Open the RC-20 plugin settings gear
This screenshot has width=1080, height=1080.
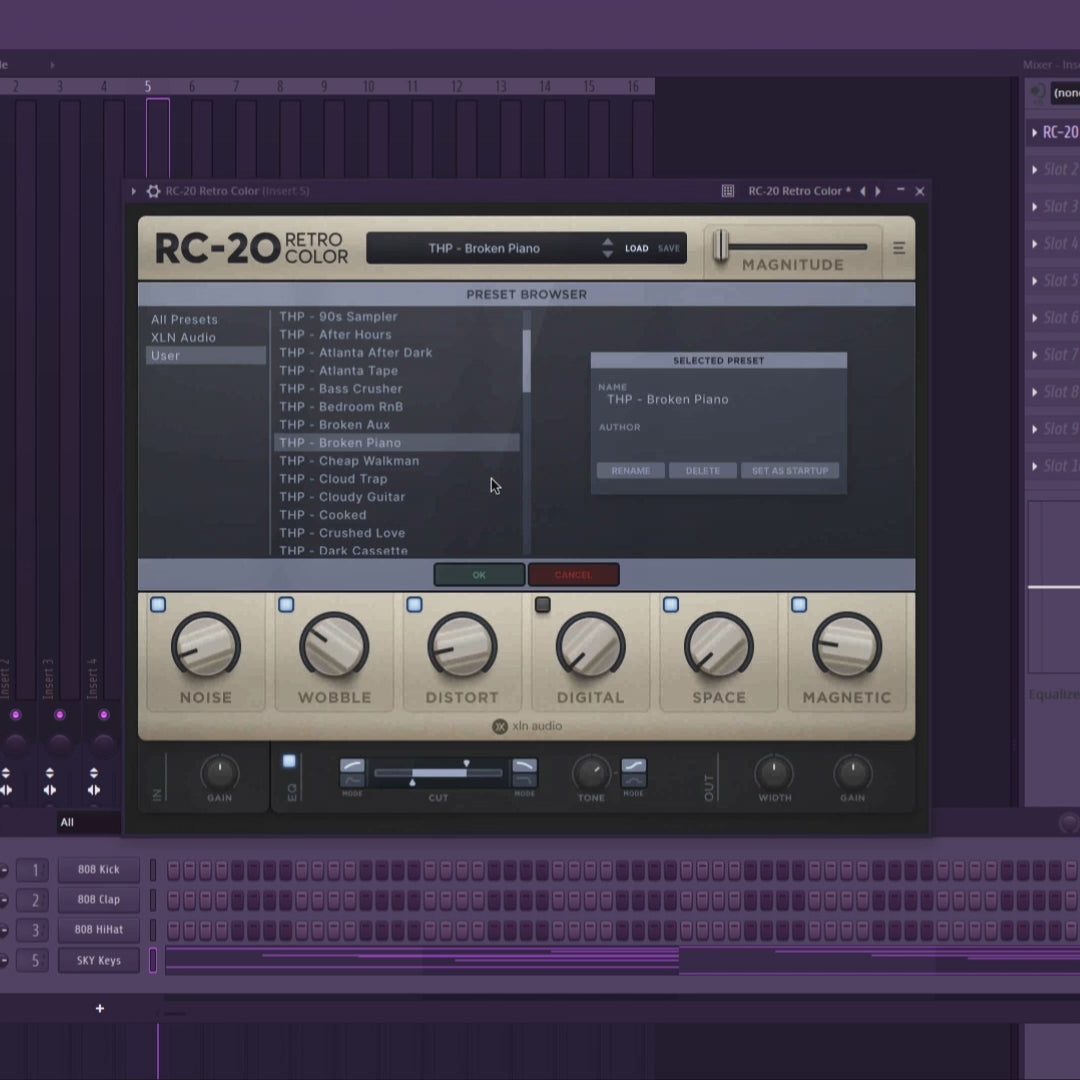pos(153,191)
